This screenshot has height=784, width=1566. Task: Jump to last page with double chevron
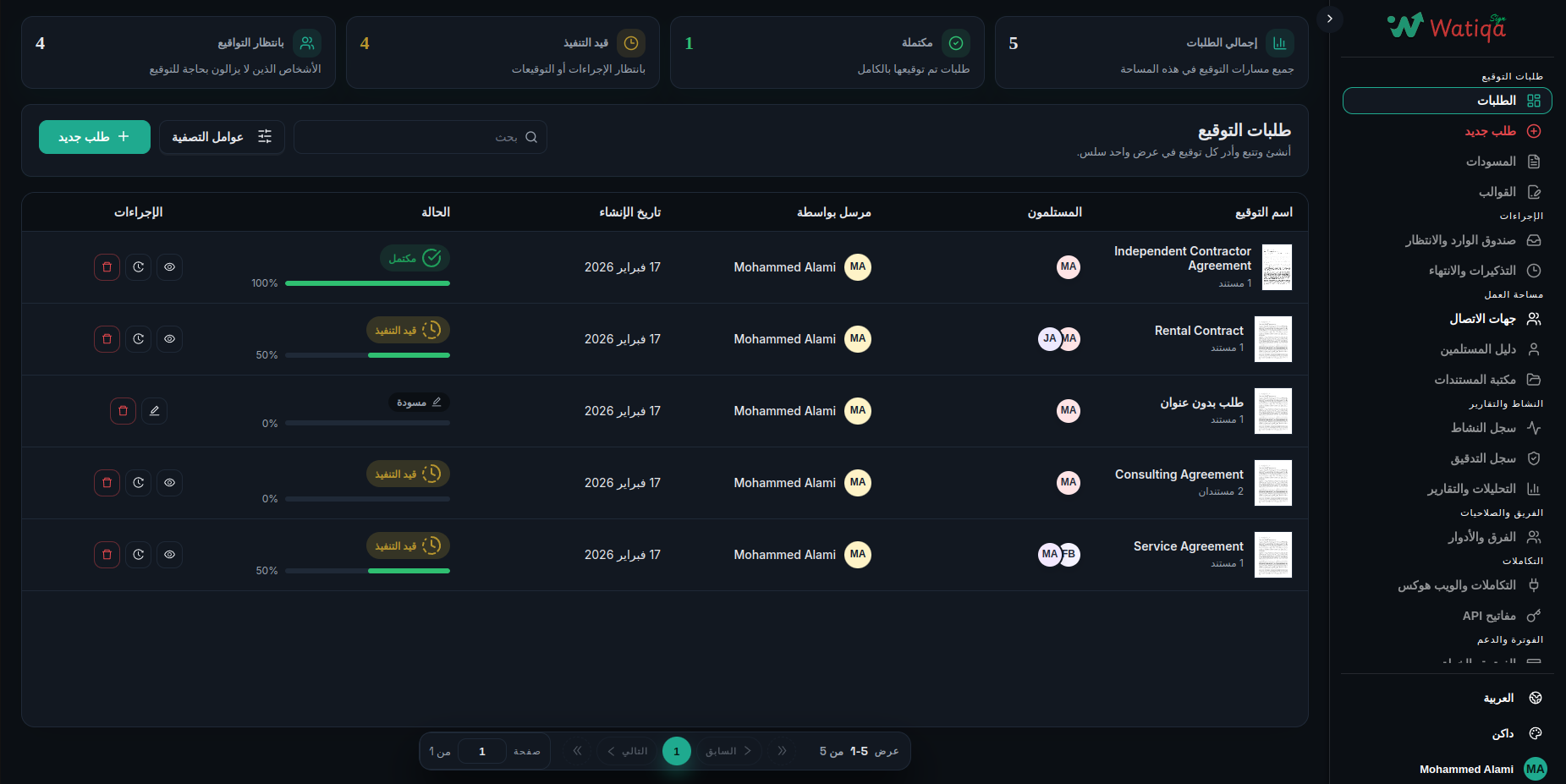pos(576,750)
